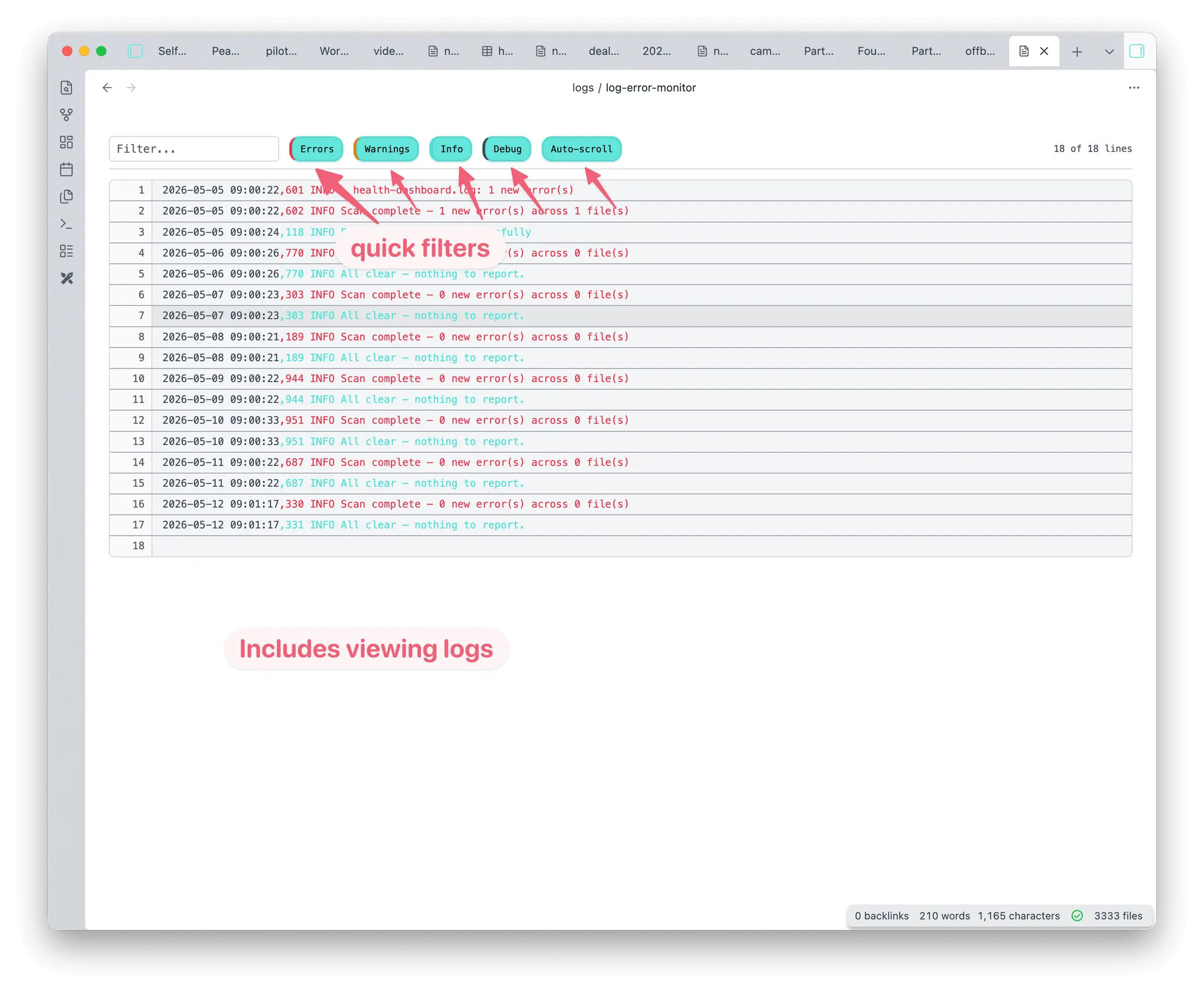Image resolution: width=1204 pixels, height=993 pixels.
Task: Switch to the Wor... tab
Action: [x=334, y=51]
